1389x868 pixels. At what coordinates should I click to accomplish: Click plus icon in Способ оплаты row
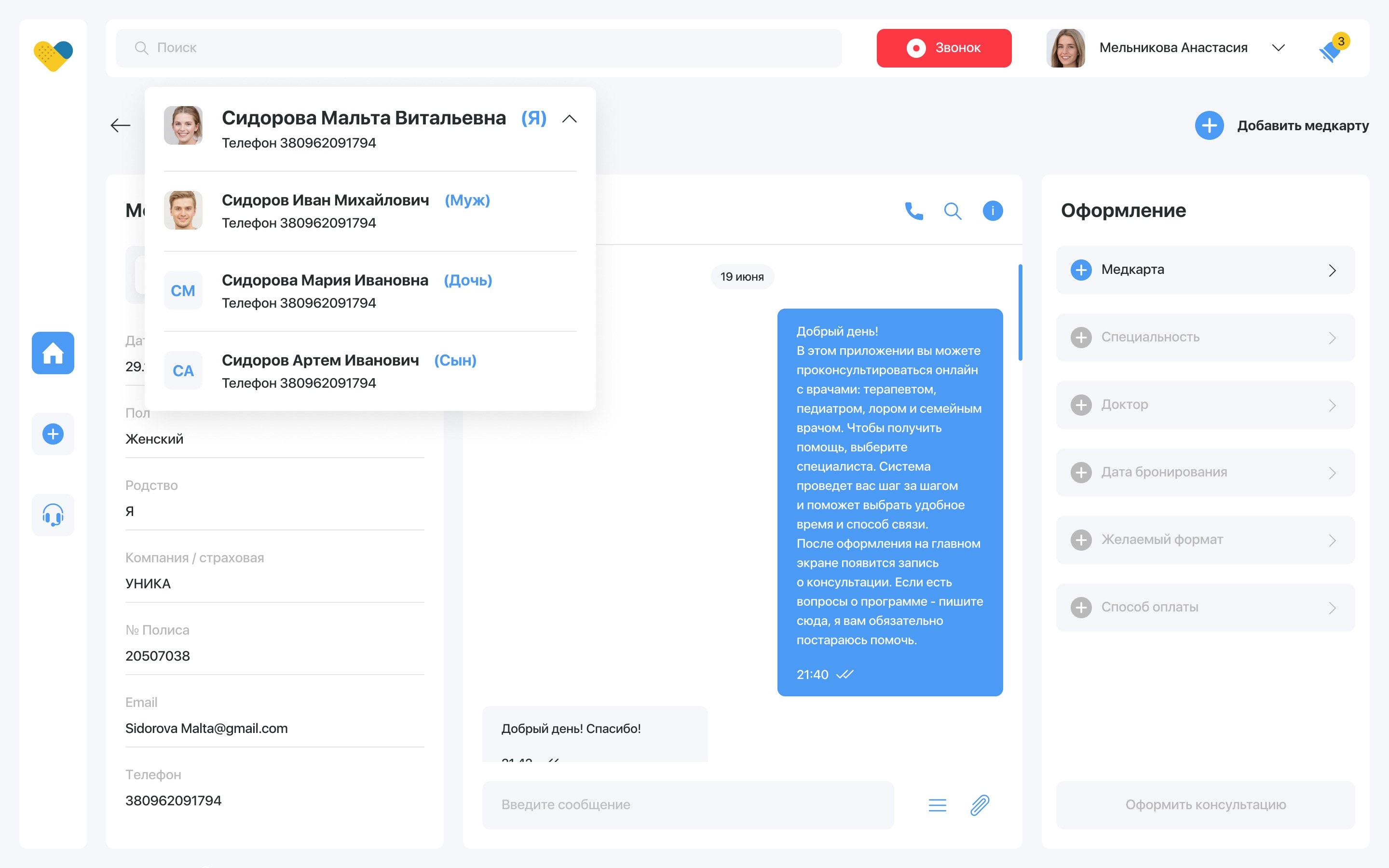click(1081, 608)
